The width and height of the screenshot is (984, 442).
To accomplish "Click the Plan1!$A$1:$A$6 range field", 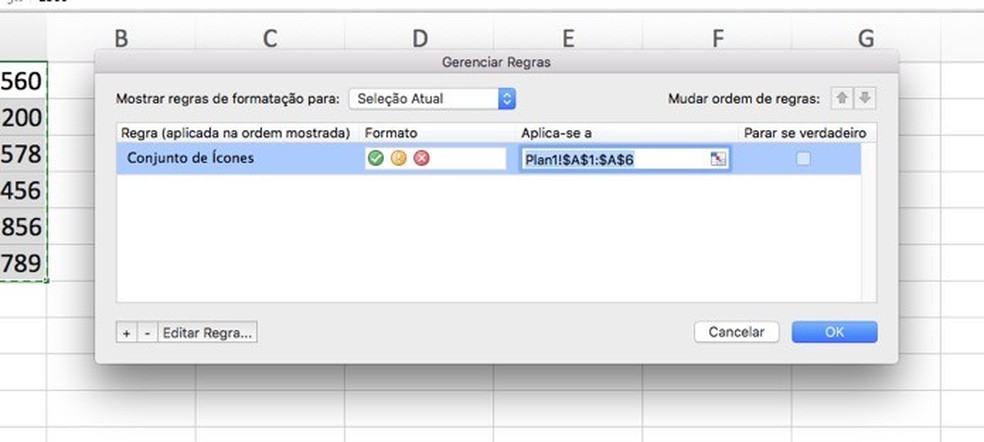I will [x=624, y=159].
